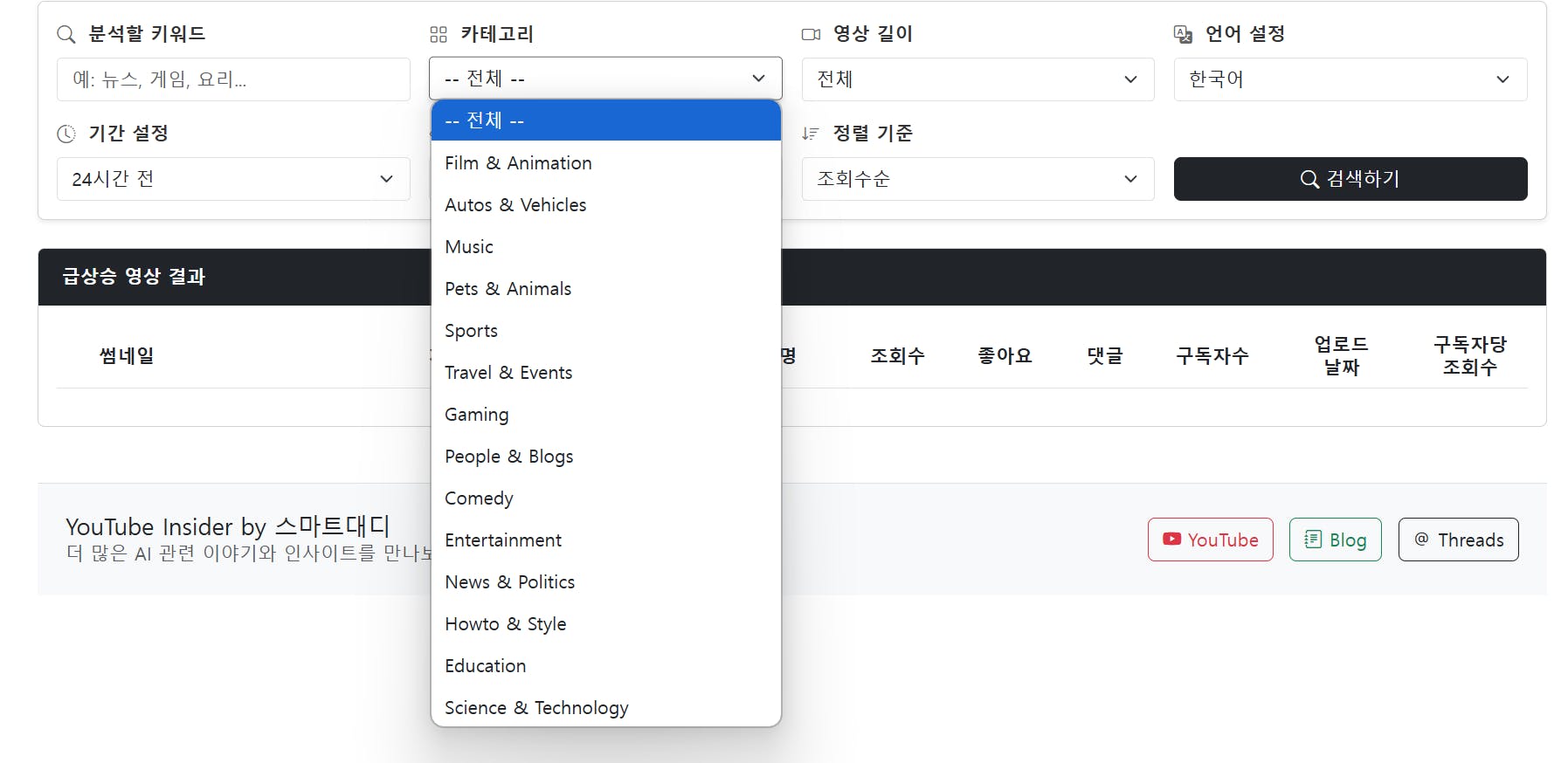Open the 언어 설정 dropdown showing 한국어
Viewport: 1568px width, 763px height.
pyautogui.click(x=1350, y=79)
